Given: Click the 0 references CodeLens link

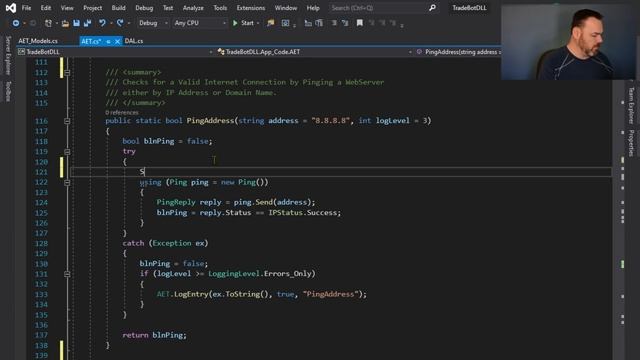Looking at the screenshot, I should click(x=122, y=112).
